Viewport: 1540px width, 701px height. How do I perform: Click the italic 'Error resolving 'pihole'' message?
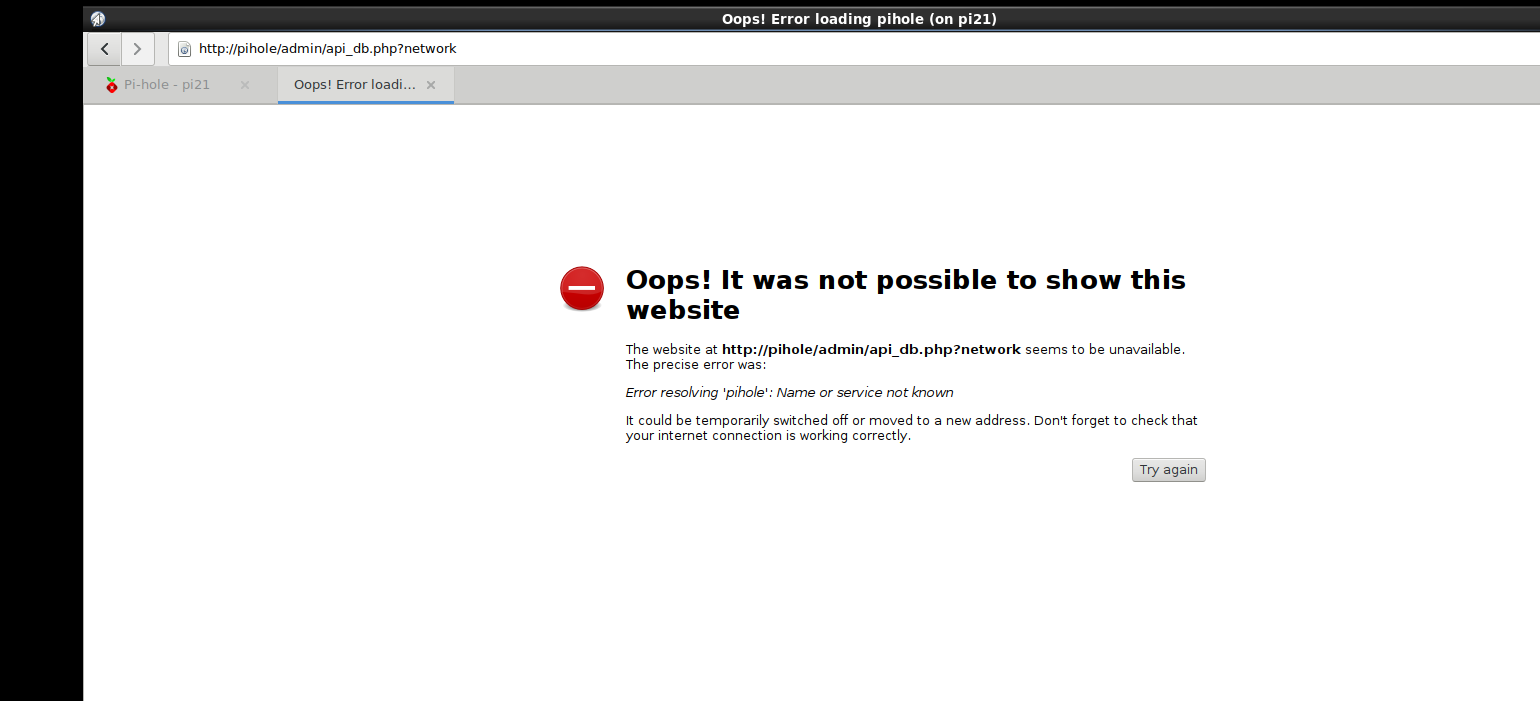click(790, 393)
